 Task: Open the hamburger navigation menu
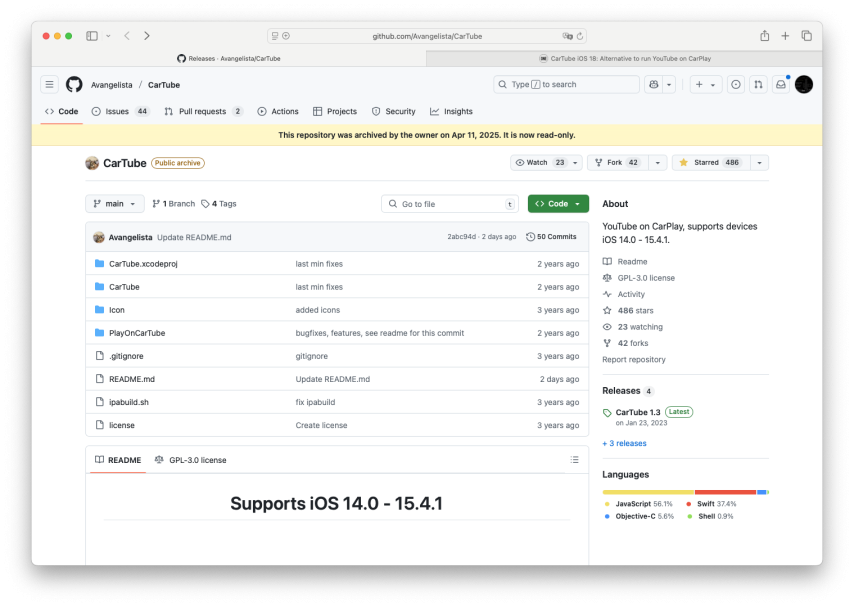[x=50, y=84]
